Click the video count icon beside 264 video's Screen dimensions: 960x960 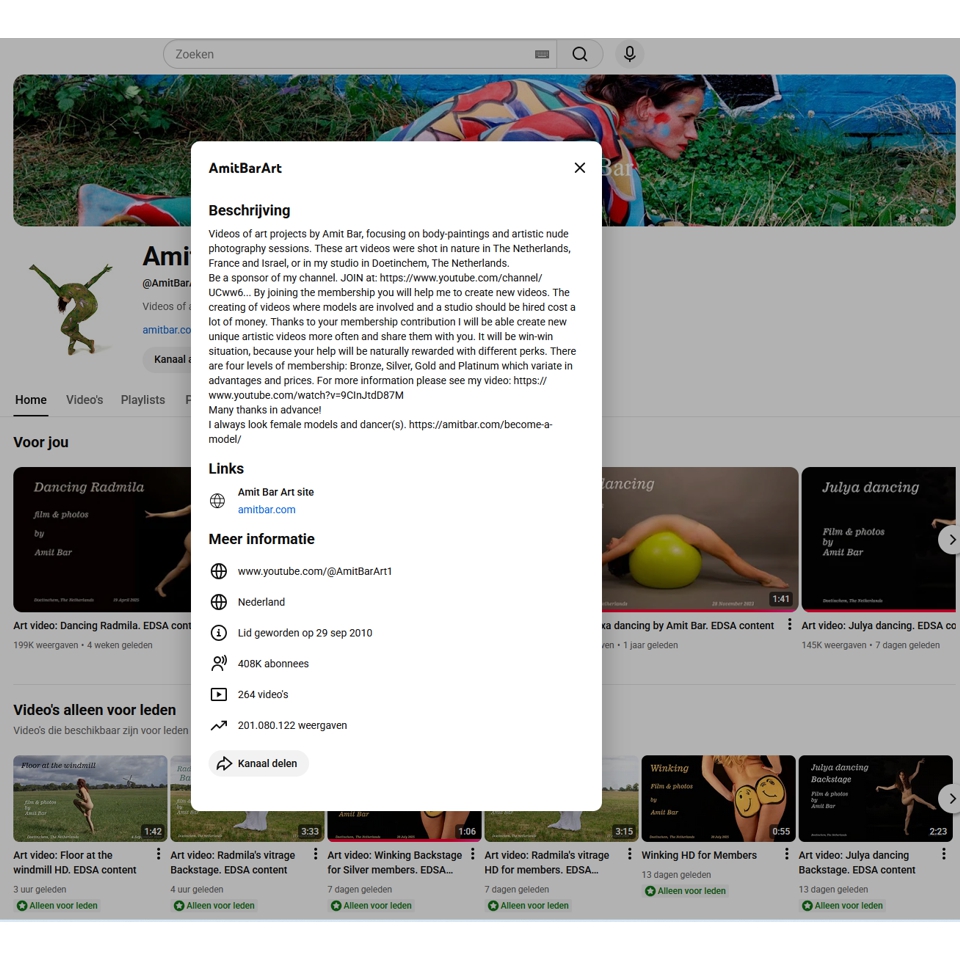pos(219,694)
